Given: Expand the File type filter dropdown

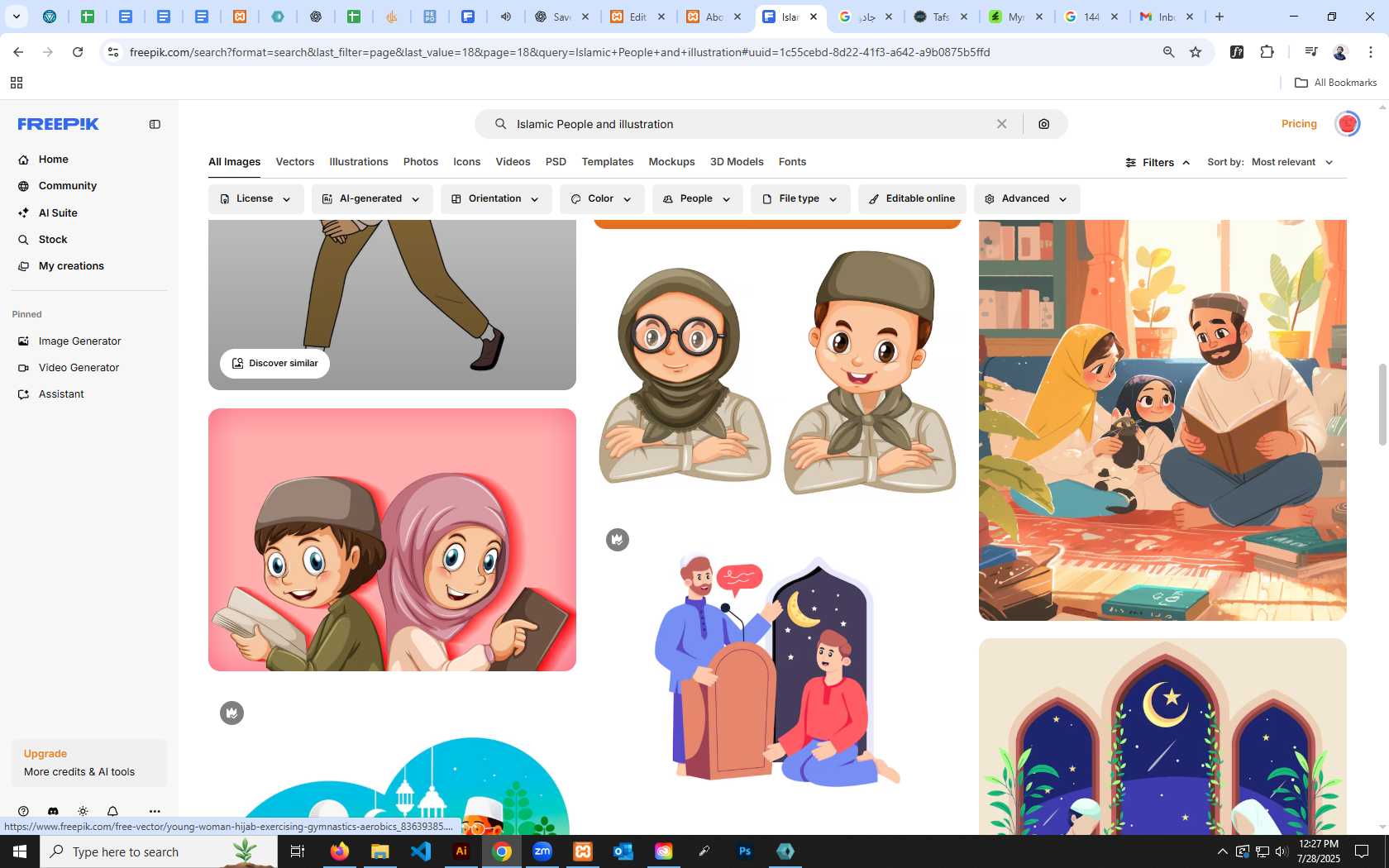Looking at the screenshot, I should 800,199.
